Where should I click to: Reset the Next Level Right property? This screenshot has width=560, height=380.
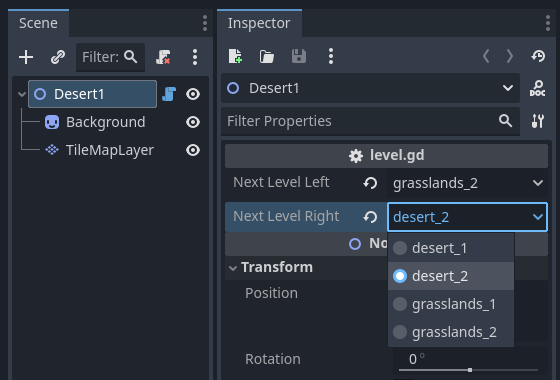click(370, 217)
